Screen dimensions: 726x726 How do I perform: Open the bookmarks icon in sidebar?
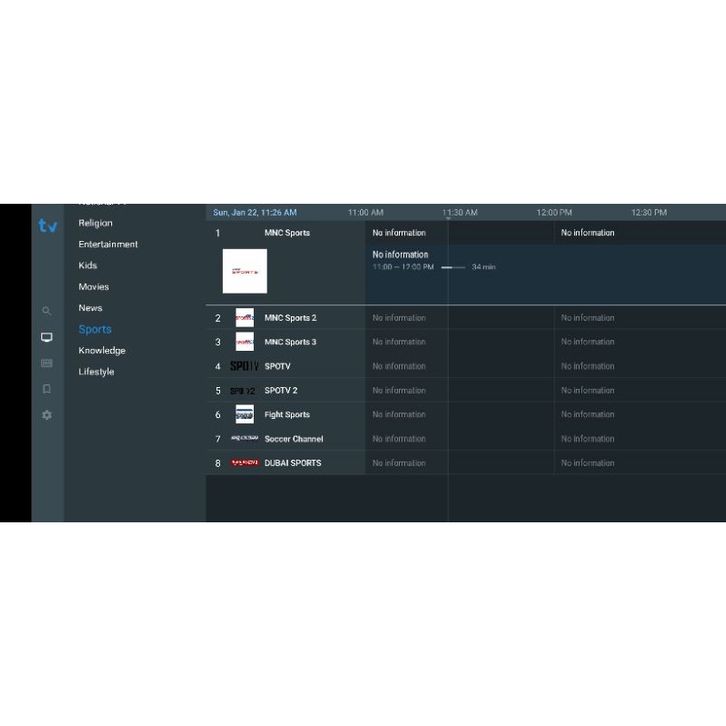(46, 389)
